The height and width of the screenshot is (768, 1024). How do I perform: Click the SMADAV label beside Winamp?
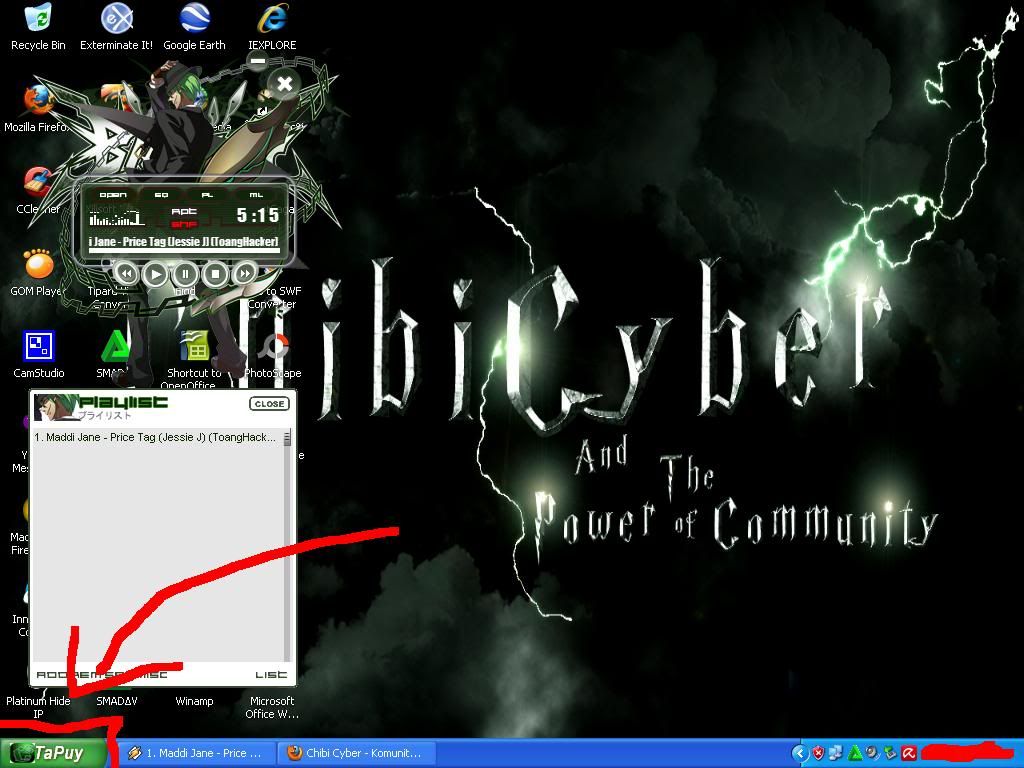coord(116,701)
